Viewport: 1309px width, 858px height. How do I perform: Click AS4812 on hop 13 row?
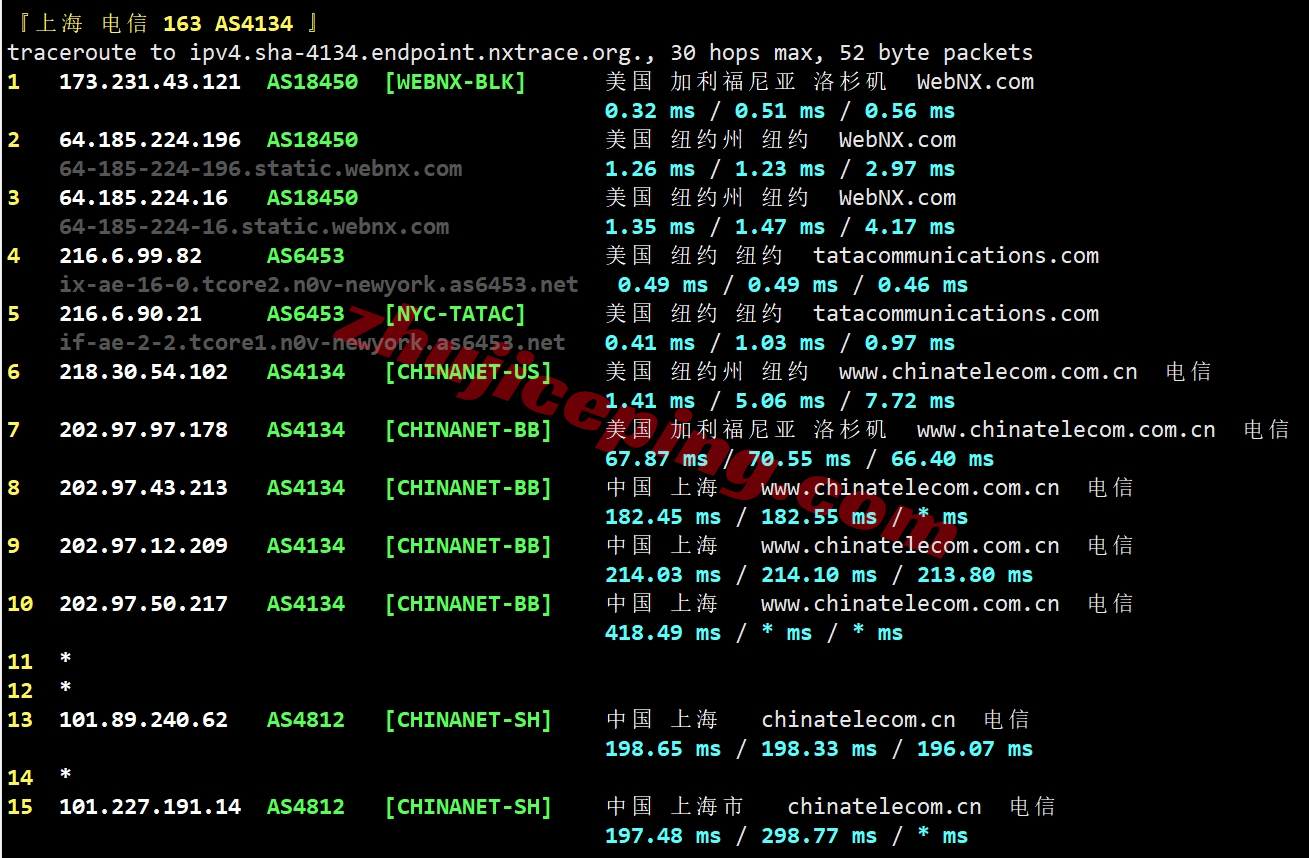(306, 720)
